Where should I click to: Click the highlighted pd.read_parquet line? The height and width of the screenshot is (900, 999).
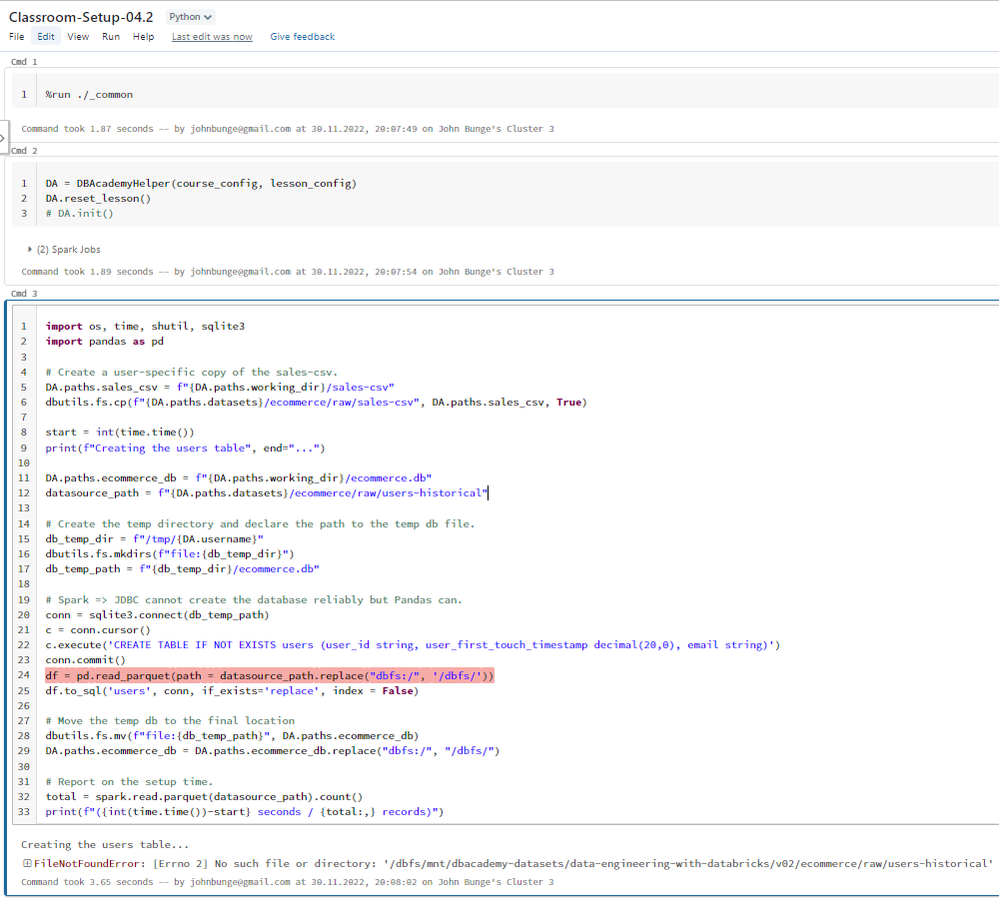coord(270,676)
